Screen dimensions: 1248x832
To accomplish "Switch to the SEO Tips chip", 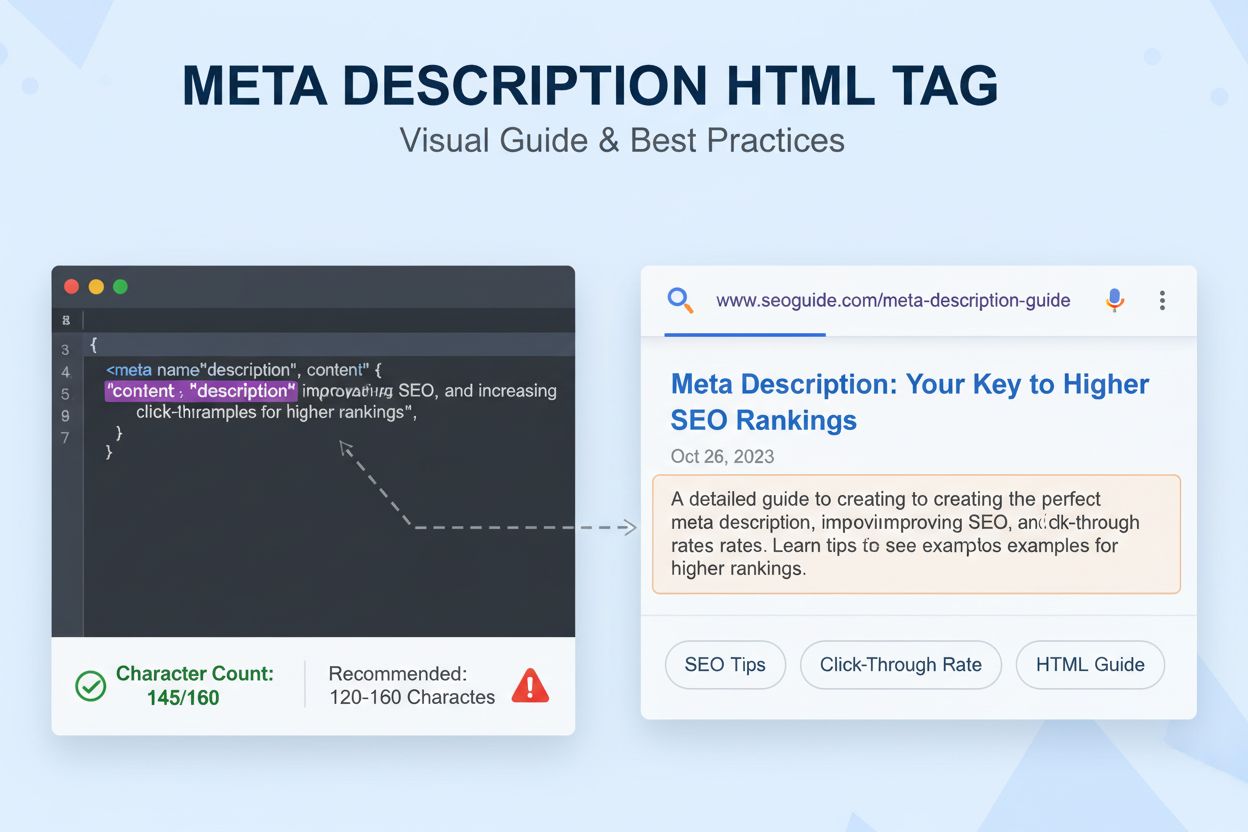I will (x=725, y=664).
